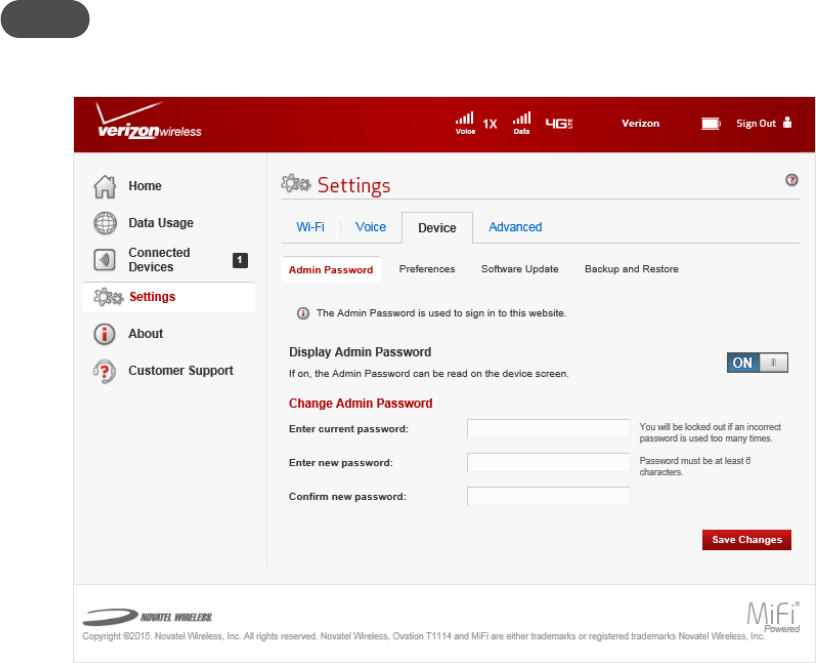Open the Preferences sub-tab
The width and height of the screenshot is (816, 663).
427,269
